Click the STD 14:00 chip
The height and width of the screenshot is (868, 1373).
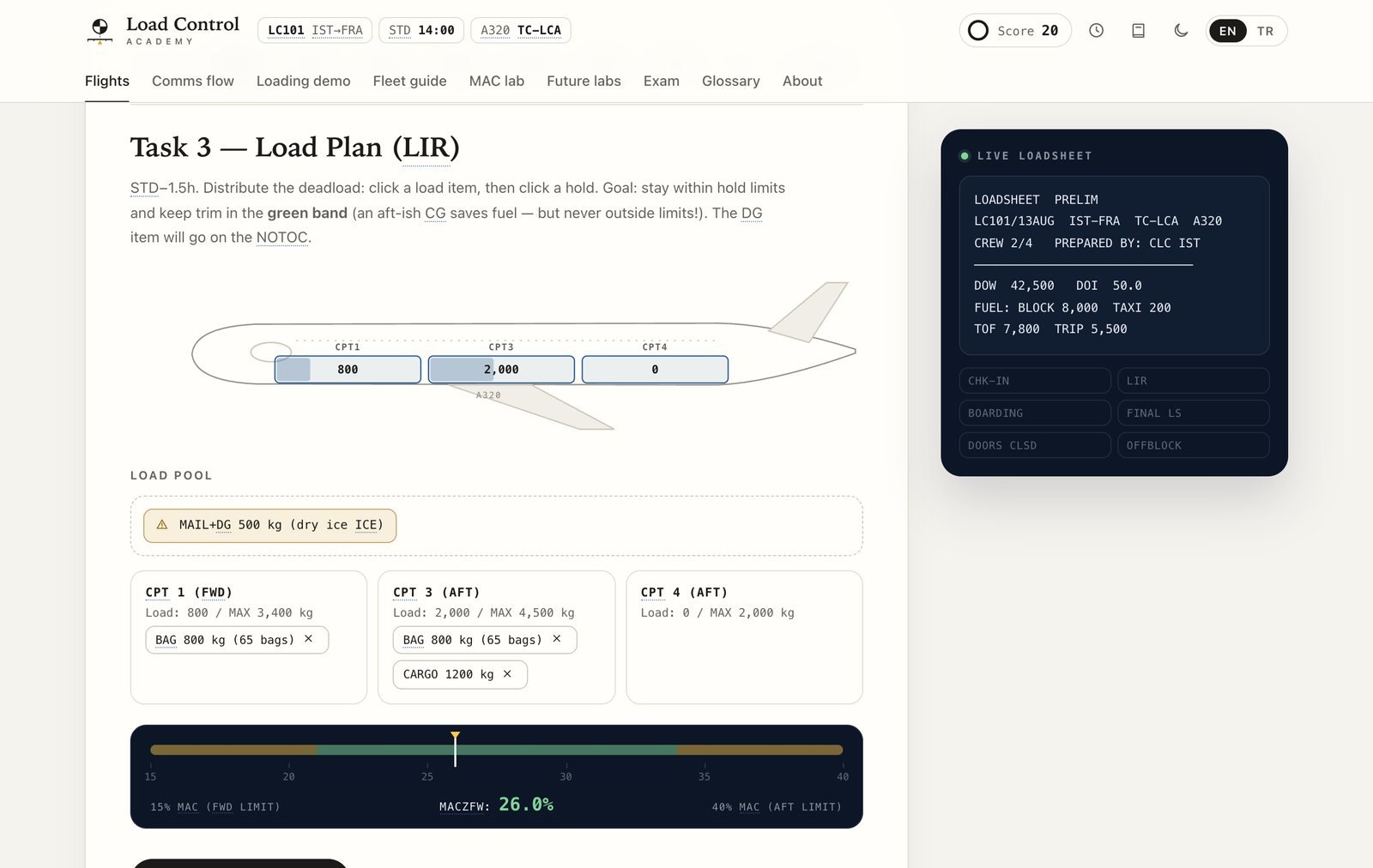click(421, 30)
